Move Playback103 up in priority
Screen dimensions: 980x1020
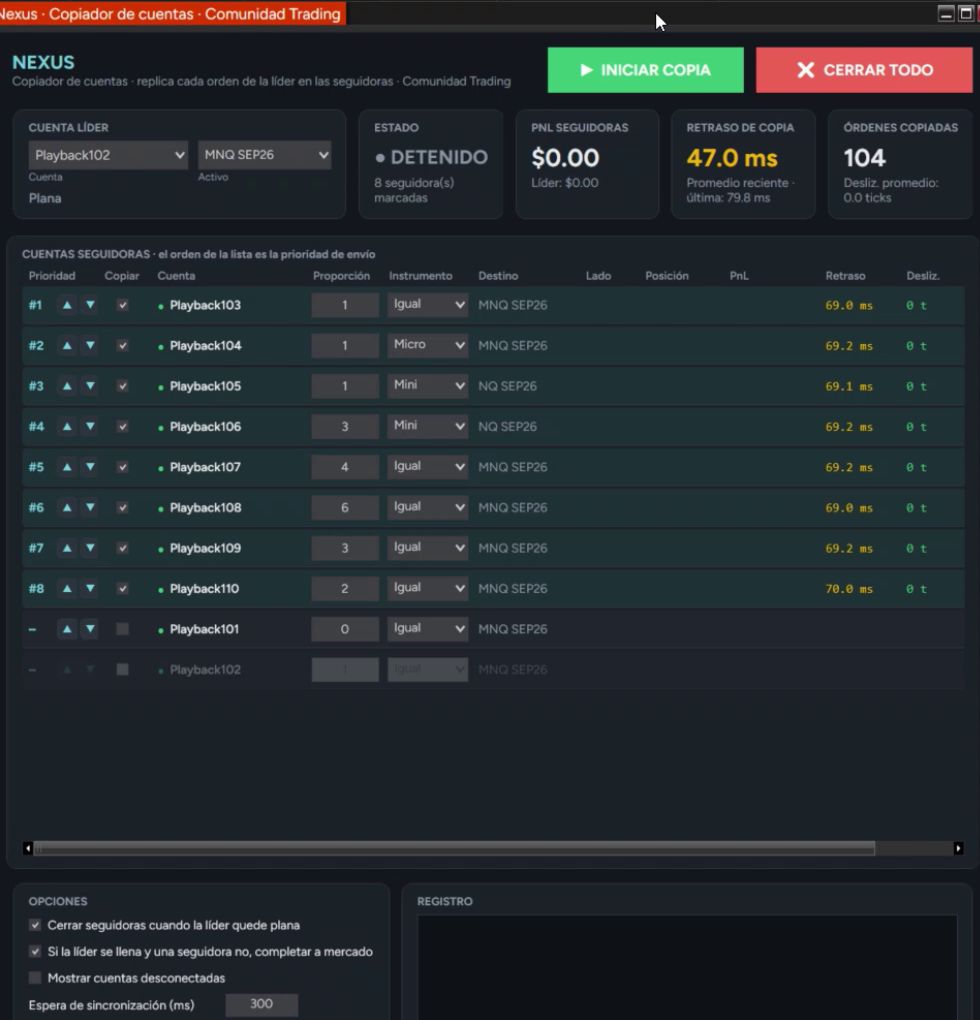tap(67, 305)
